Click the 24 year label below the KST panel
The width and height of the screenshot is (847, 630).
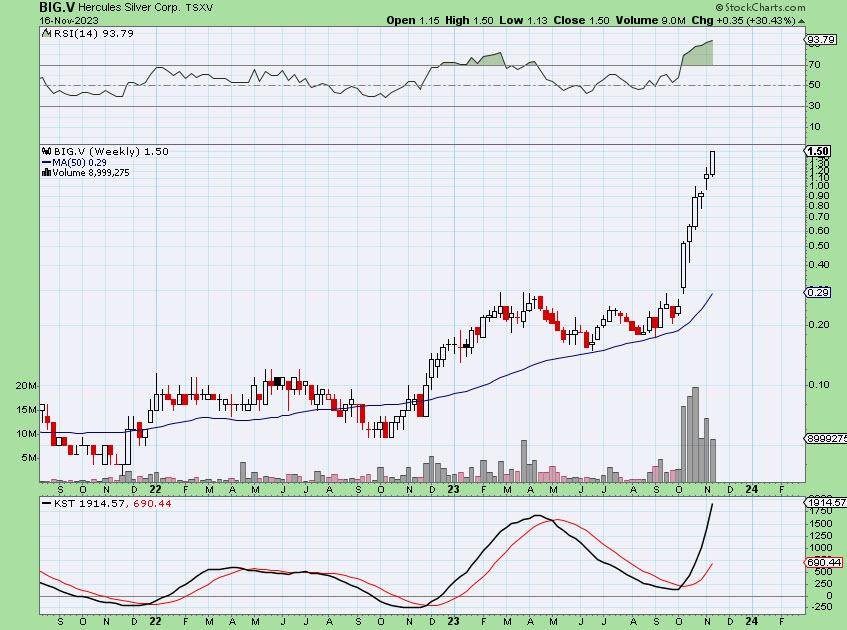click(x=751, y=621)
